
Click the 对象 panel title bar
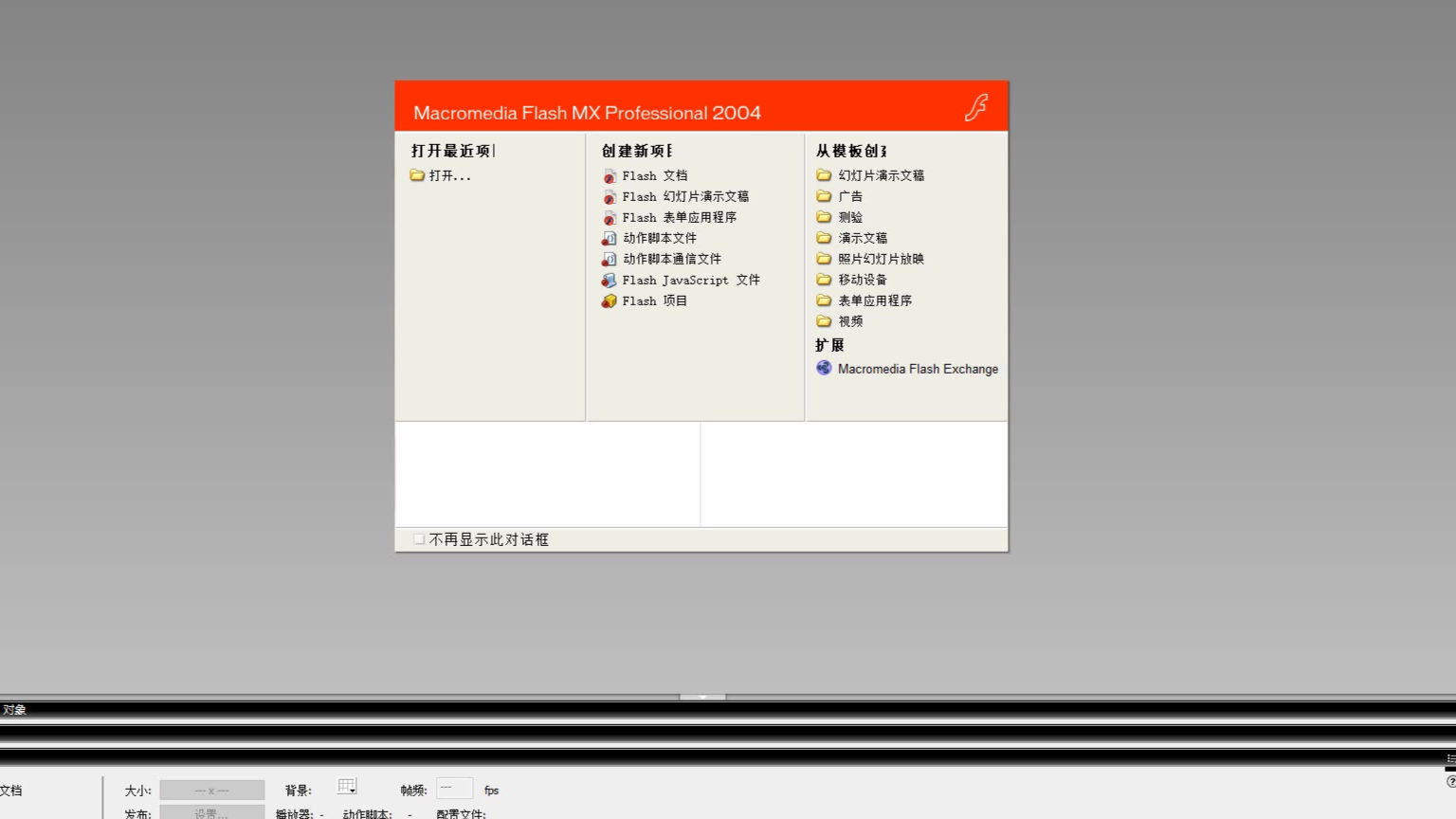pos(728,710)
